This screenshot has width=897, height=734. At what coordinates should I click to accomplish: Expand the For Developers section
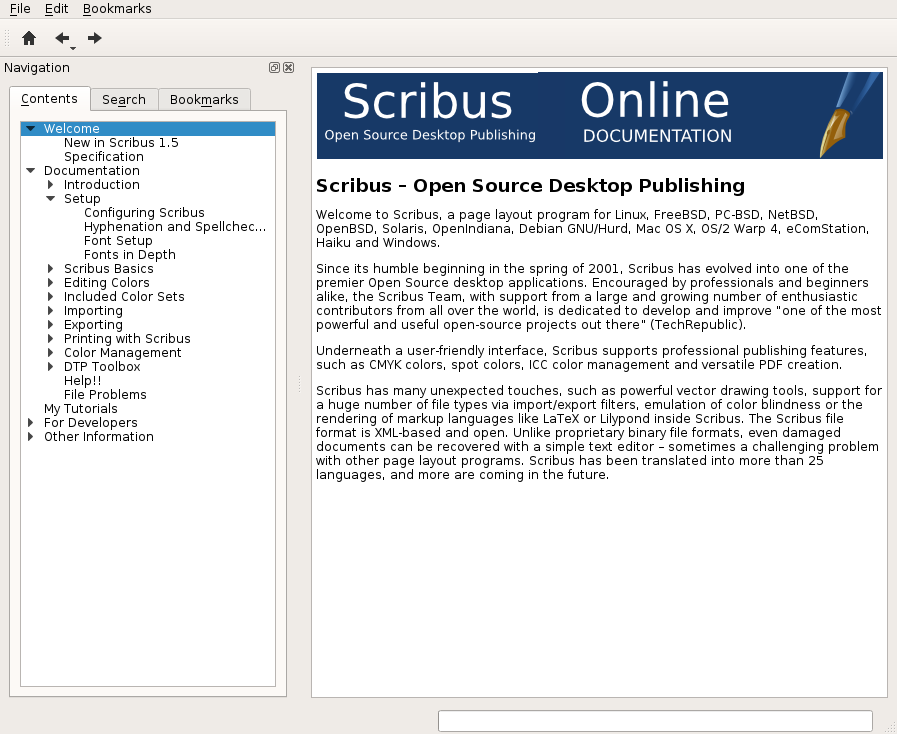(x=31, y=423)
